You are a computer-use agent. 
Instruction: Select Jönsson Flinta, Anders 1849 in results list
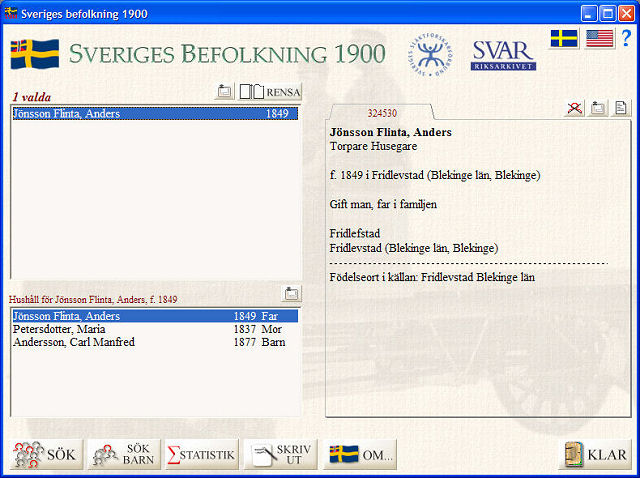pos(155,113)
